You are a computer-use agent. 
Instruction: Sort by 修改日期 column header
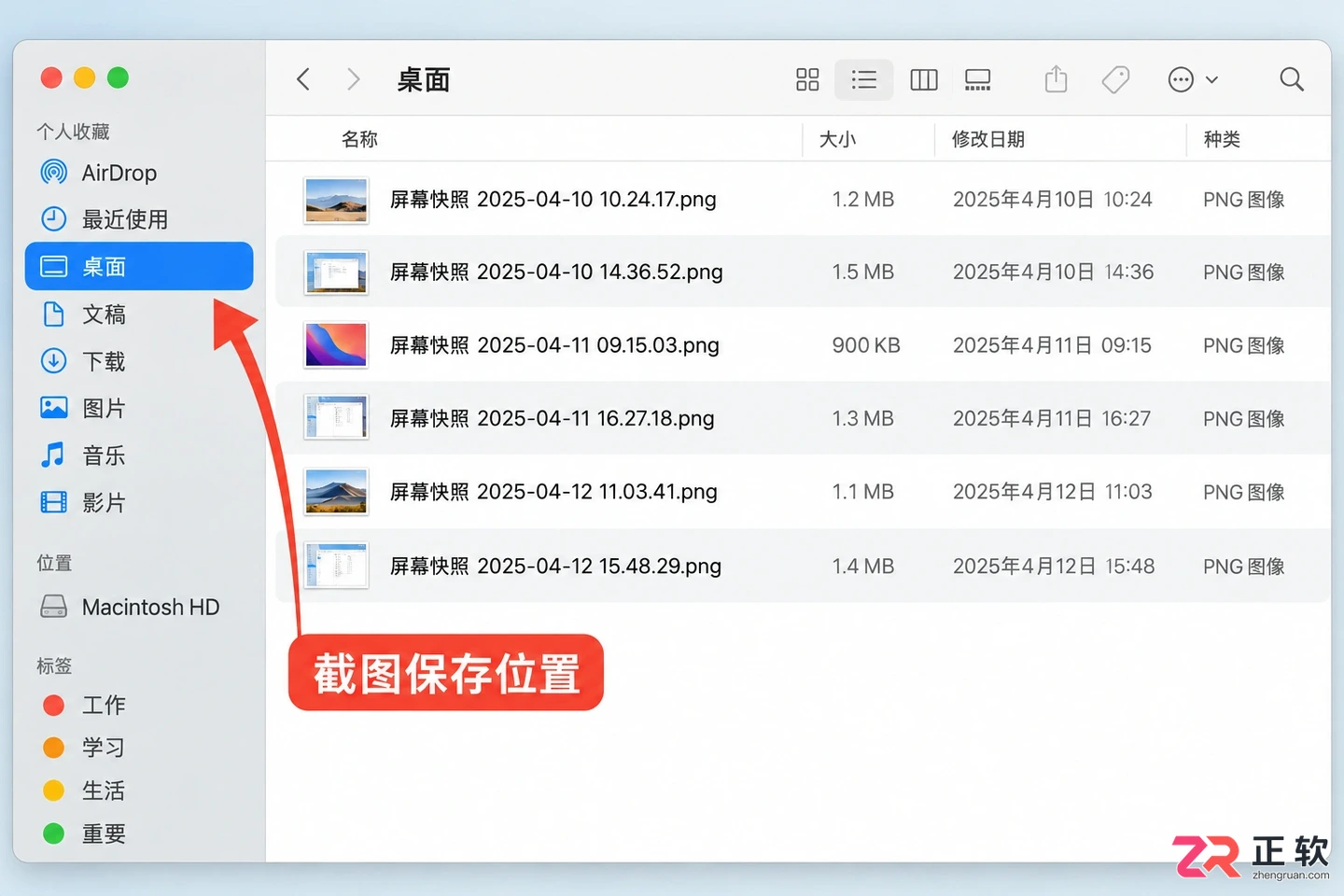coord(988,139)
